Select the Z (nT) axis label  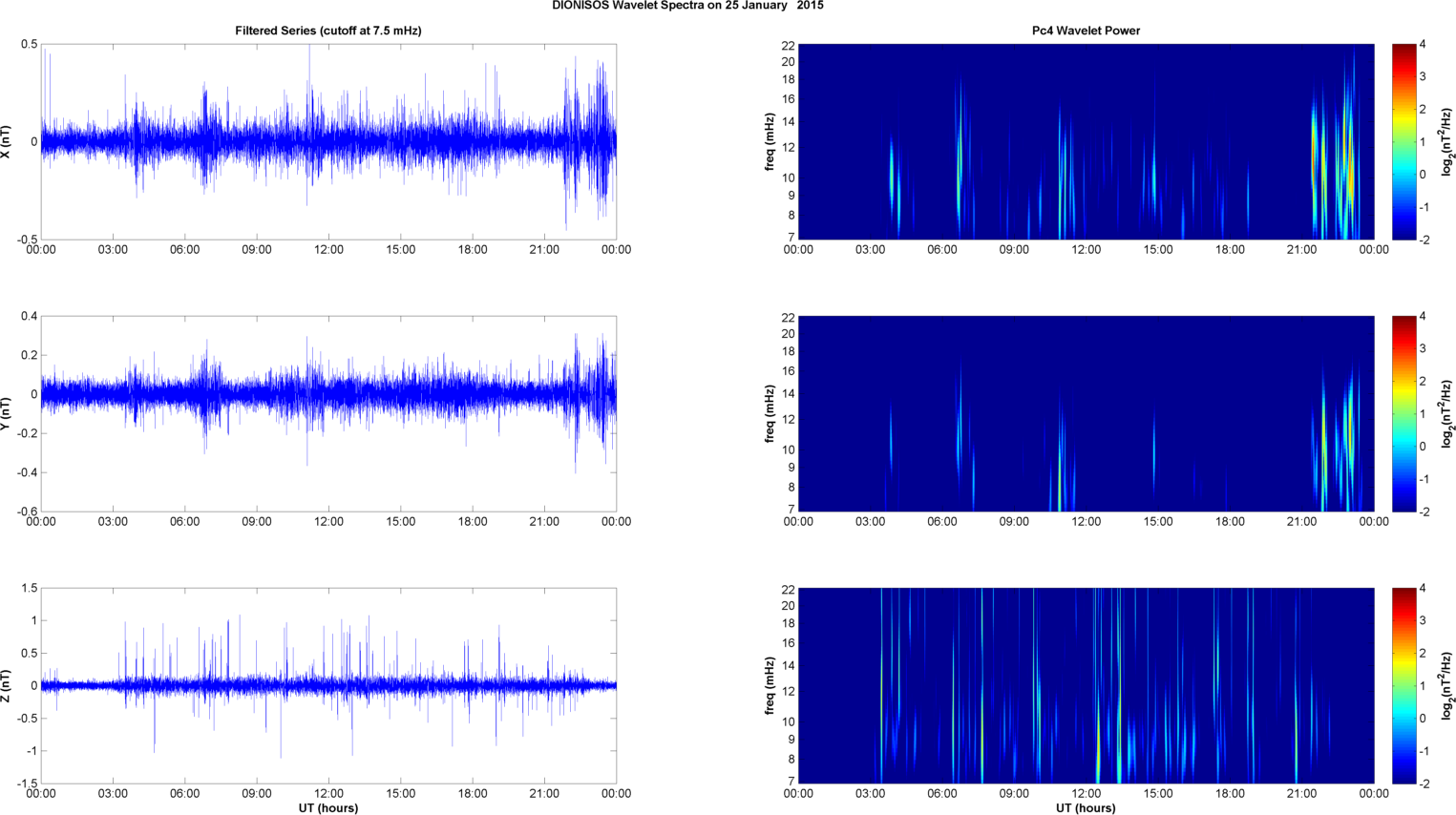click(6, 685)
